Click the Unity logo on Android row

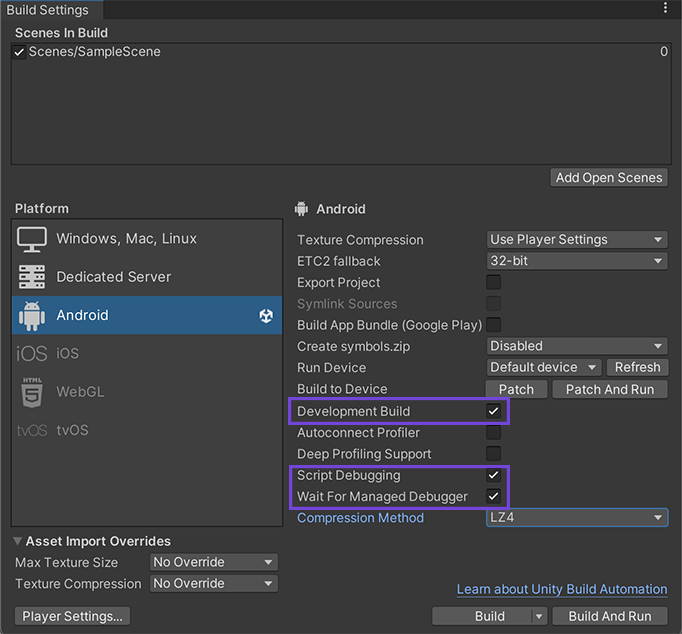point(266,315)
